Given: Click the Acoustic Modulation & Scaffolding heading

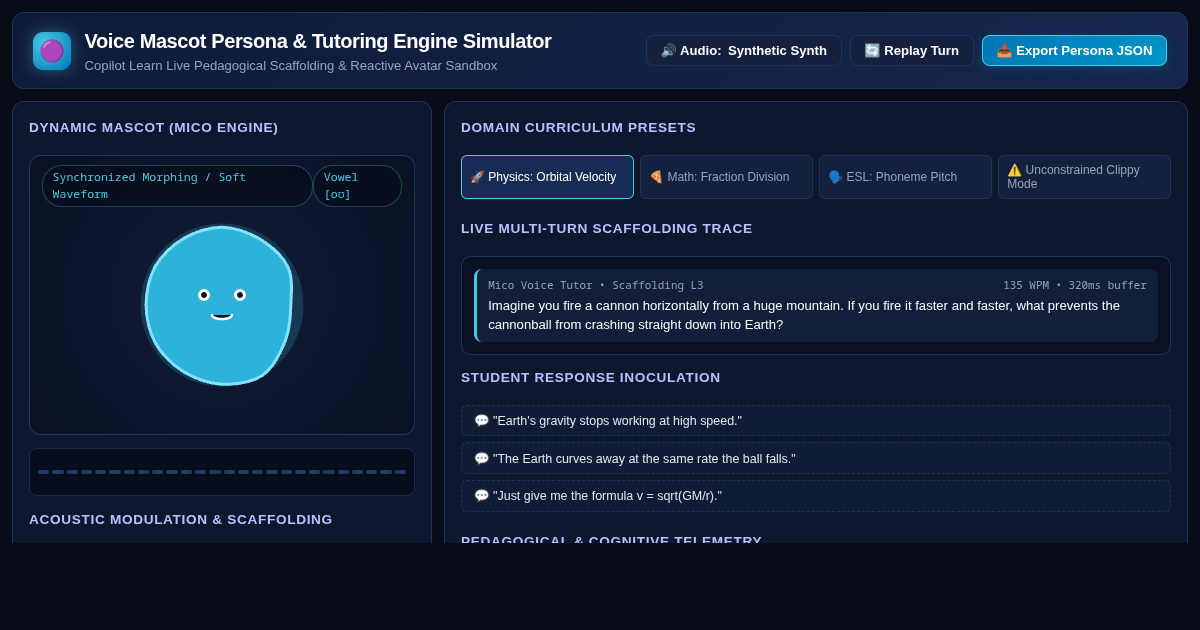Looking at the screenshot, I should 181,520.
